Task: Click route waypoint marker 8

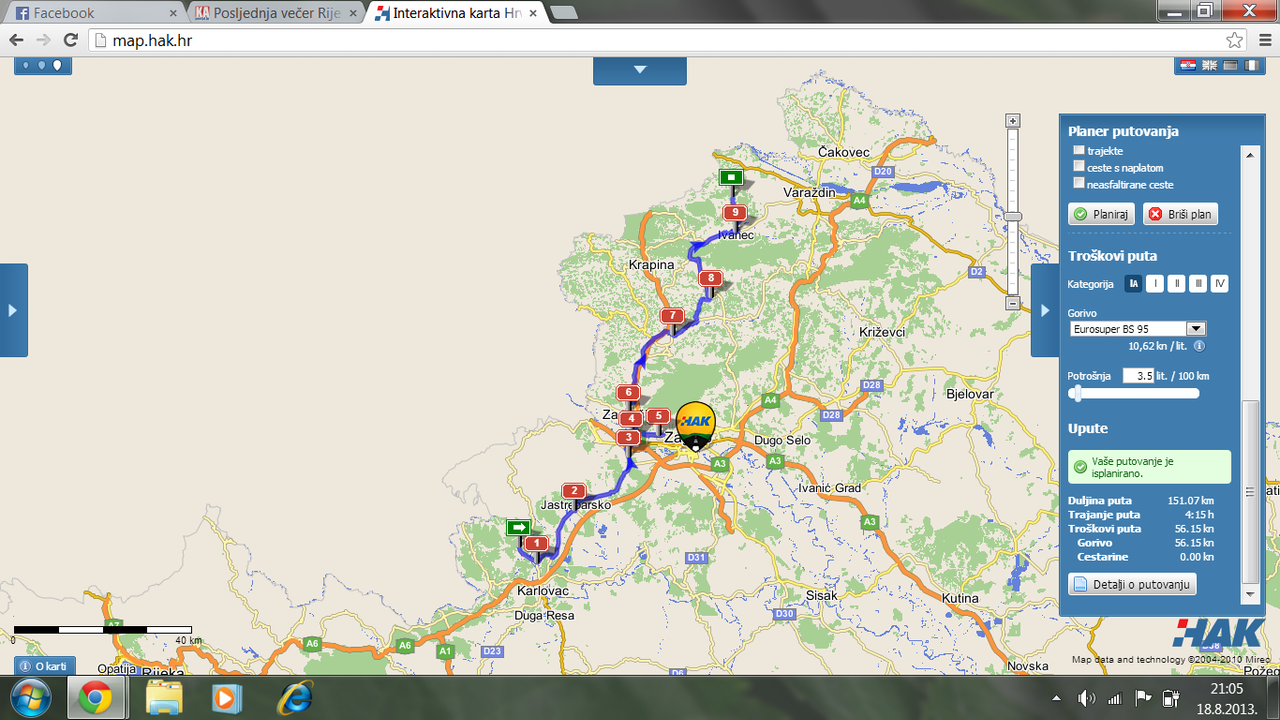Action: [710, 278]
